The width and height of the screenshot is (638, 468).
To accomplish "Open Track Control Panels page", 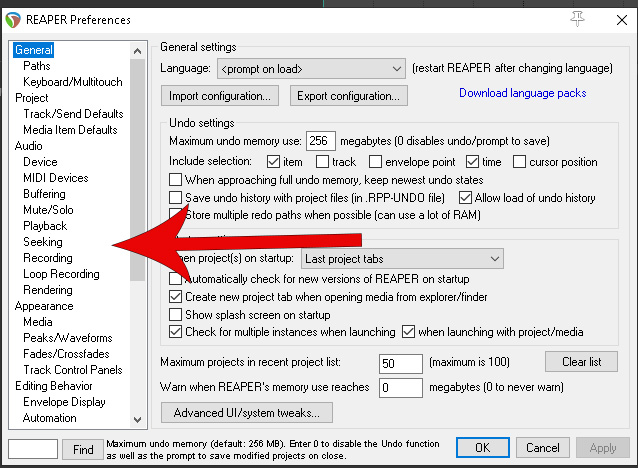I will coord(72,370).
